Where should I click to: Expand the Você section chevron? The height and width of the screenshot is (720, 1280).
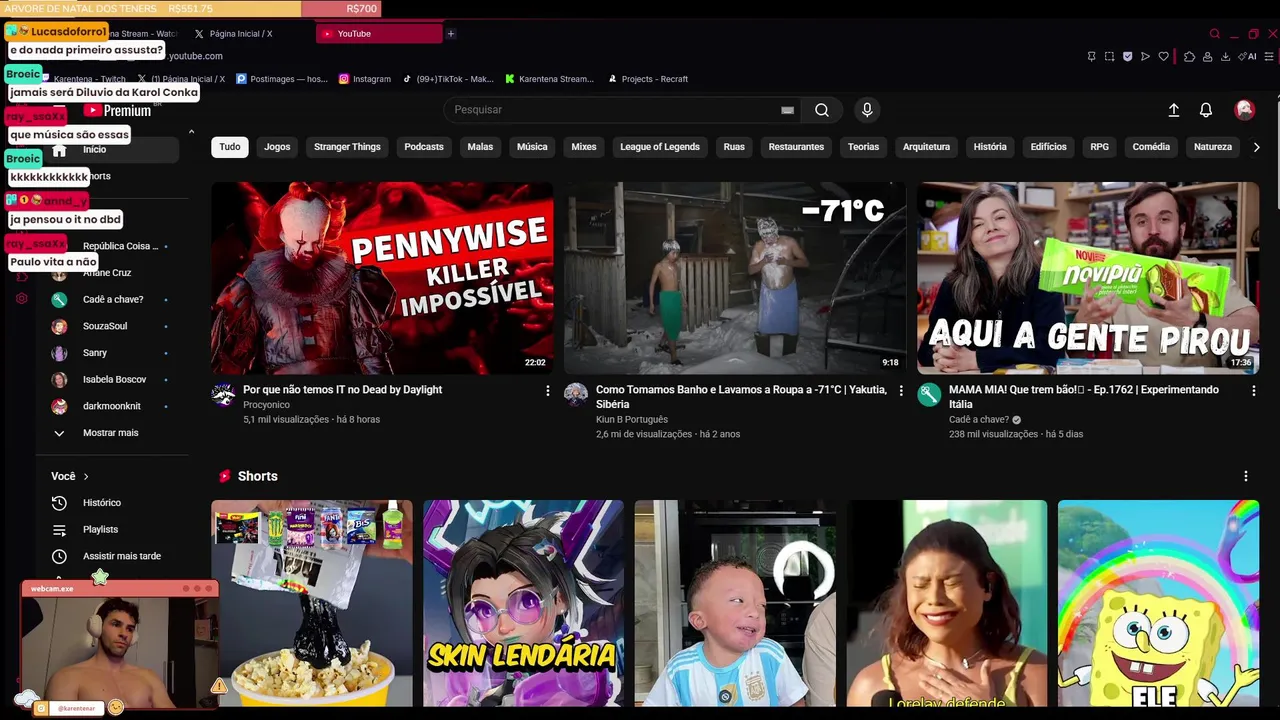[x=86, y=477]
